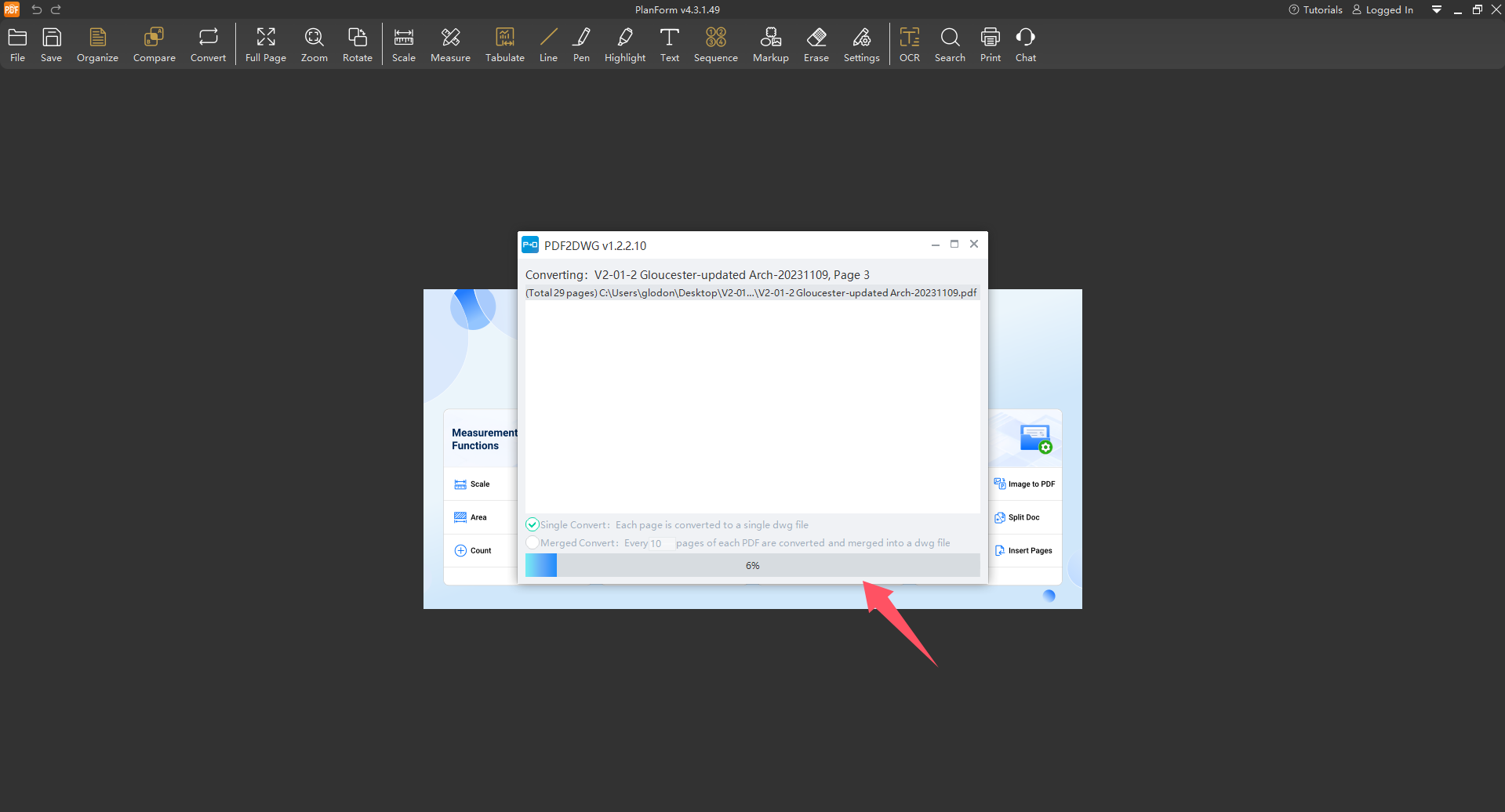The image size is (1505, 812).
Task: Click the Tabulate toolbar icon
Action: click(504, 45)
